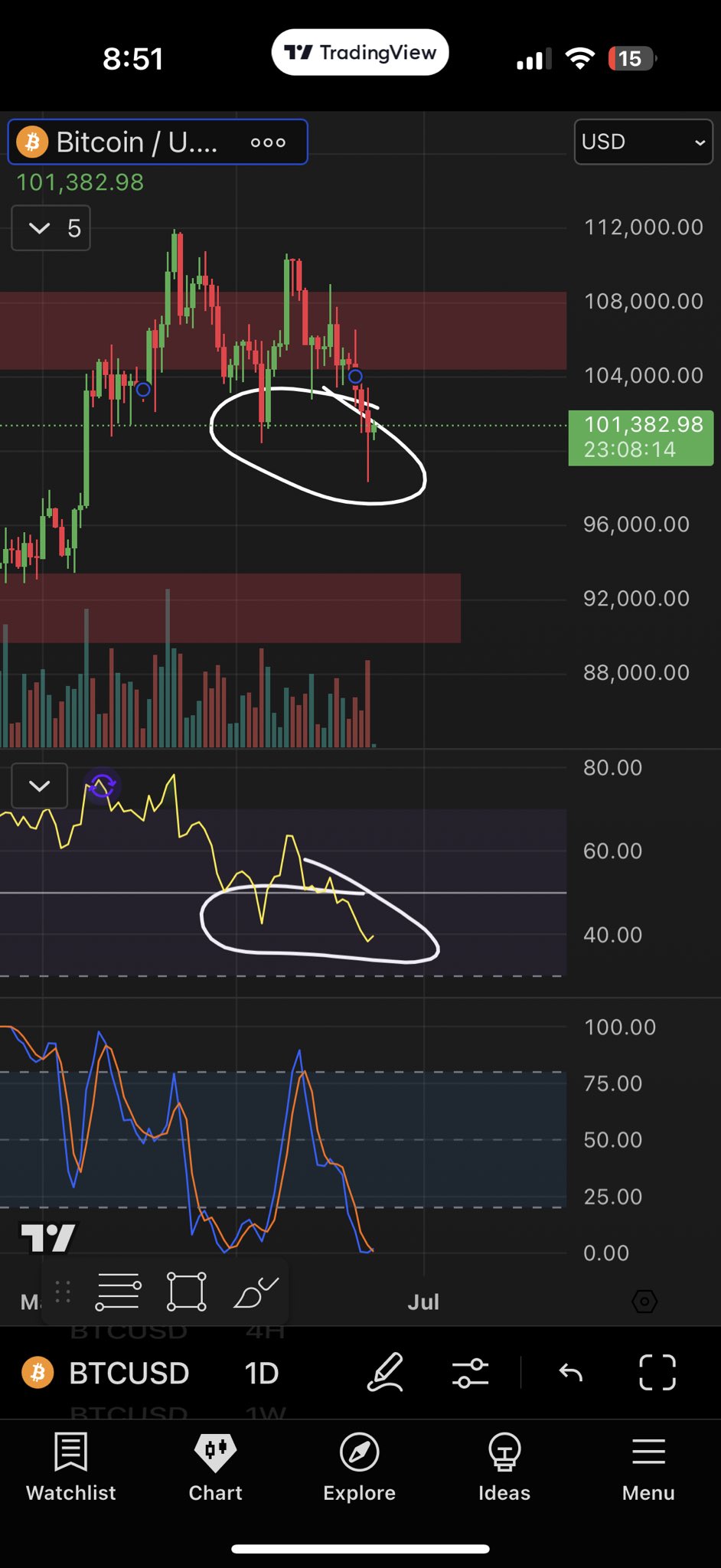Screen dimensions: 721x1568
Task: Tap the drag handle of the drawing toolbar
Action: [64, 1292]
